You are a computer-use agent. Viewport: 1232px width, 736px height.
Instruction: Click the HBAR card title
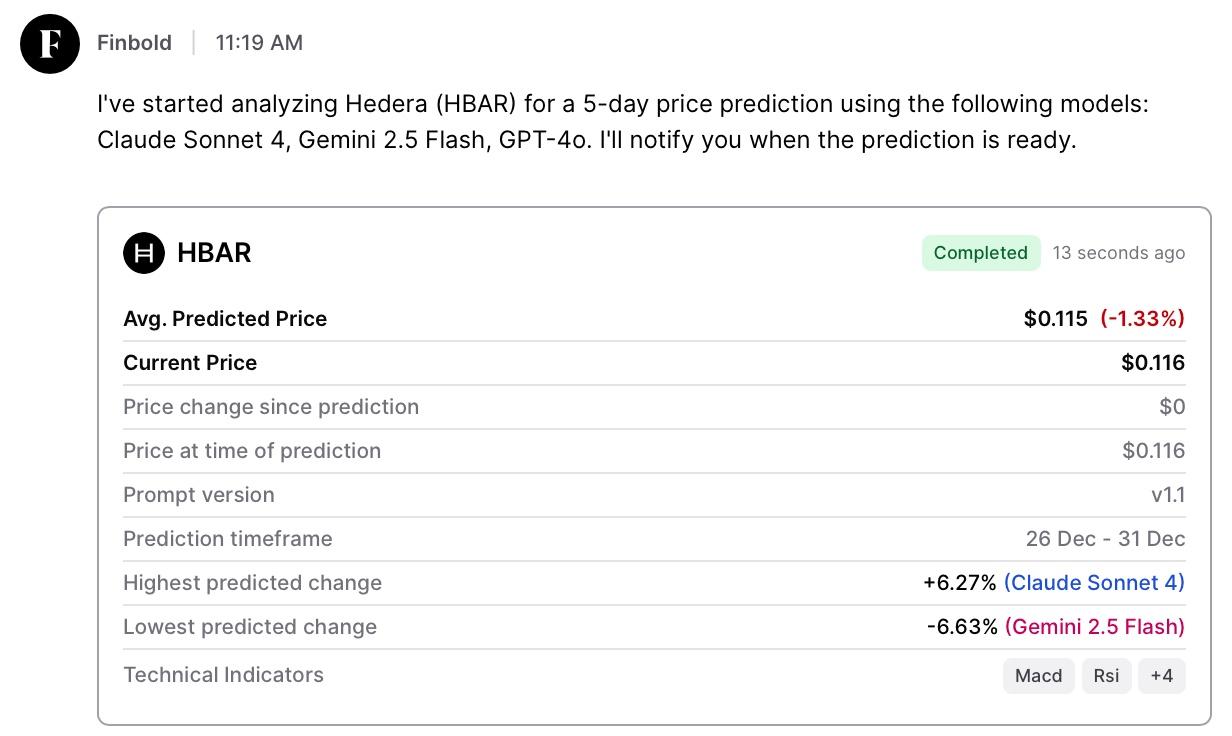(x=214, y=253)
